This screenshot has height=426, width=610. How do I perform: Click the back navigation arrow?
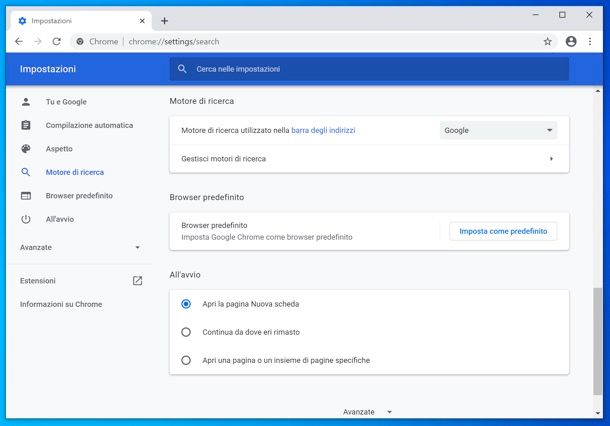pyautogui.click(x=19, y=41)
